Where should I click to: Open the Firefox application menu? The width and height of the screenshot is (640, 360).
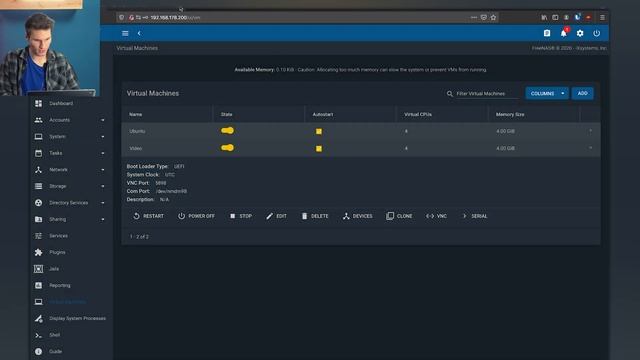tap(602, 18)
